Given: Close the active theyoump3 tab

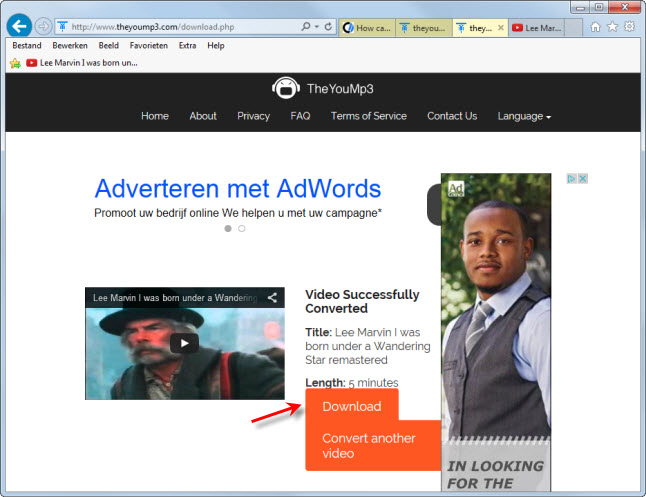Looking at the screenshot, I should pyautogui.click(x=501, y=28).
